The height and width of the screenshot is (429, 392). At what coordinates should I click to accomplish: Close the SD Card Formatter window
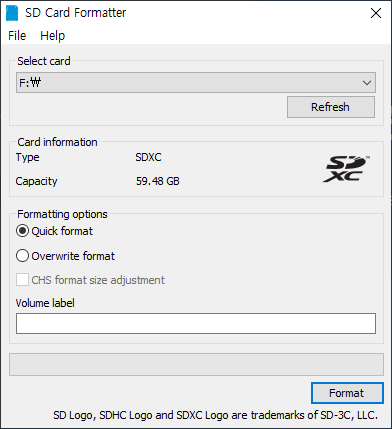click(376, 13)
